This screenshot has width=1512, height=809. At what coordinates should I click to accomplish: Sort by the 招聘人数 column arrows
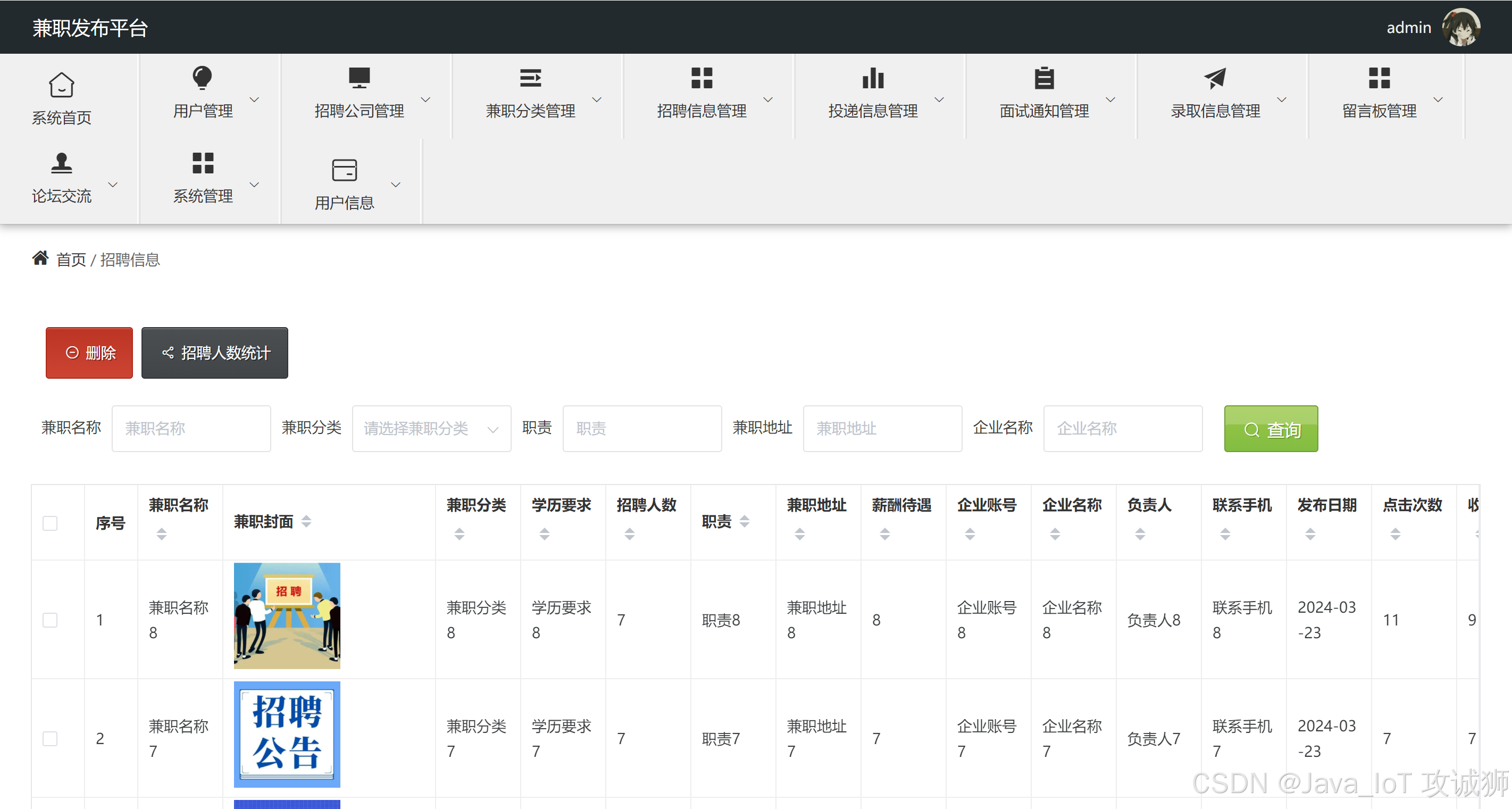[630, 533]
